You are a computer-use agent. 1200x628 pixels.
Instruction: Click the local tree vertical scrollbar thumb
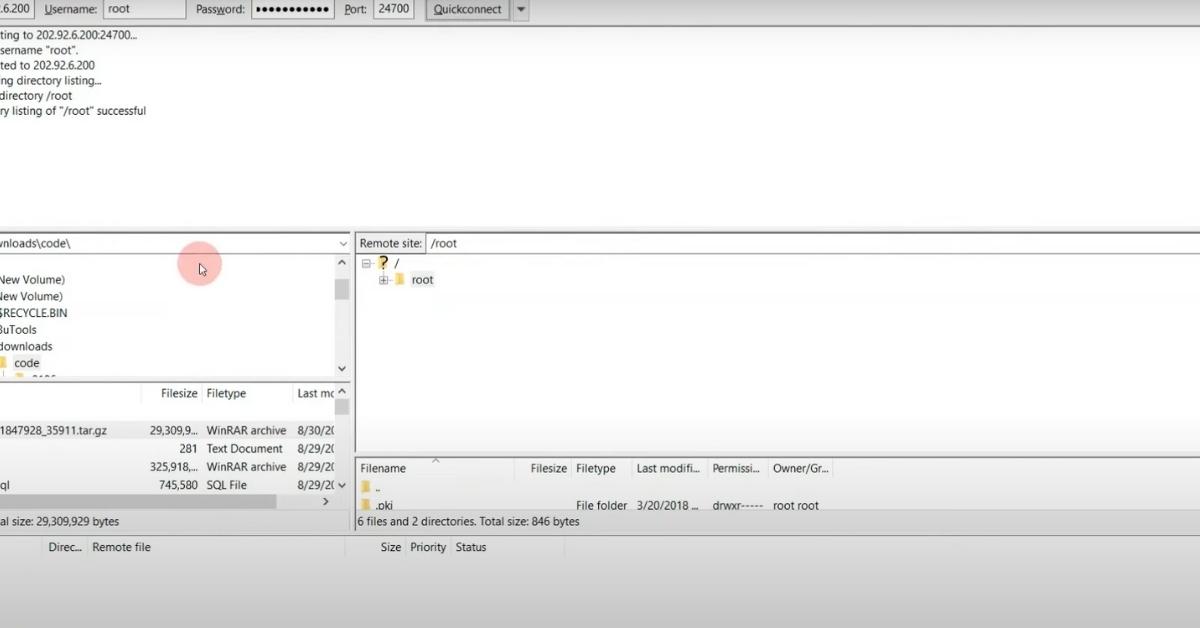tap(342, 289)
